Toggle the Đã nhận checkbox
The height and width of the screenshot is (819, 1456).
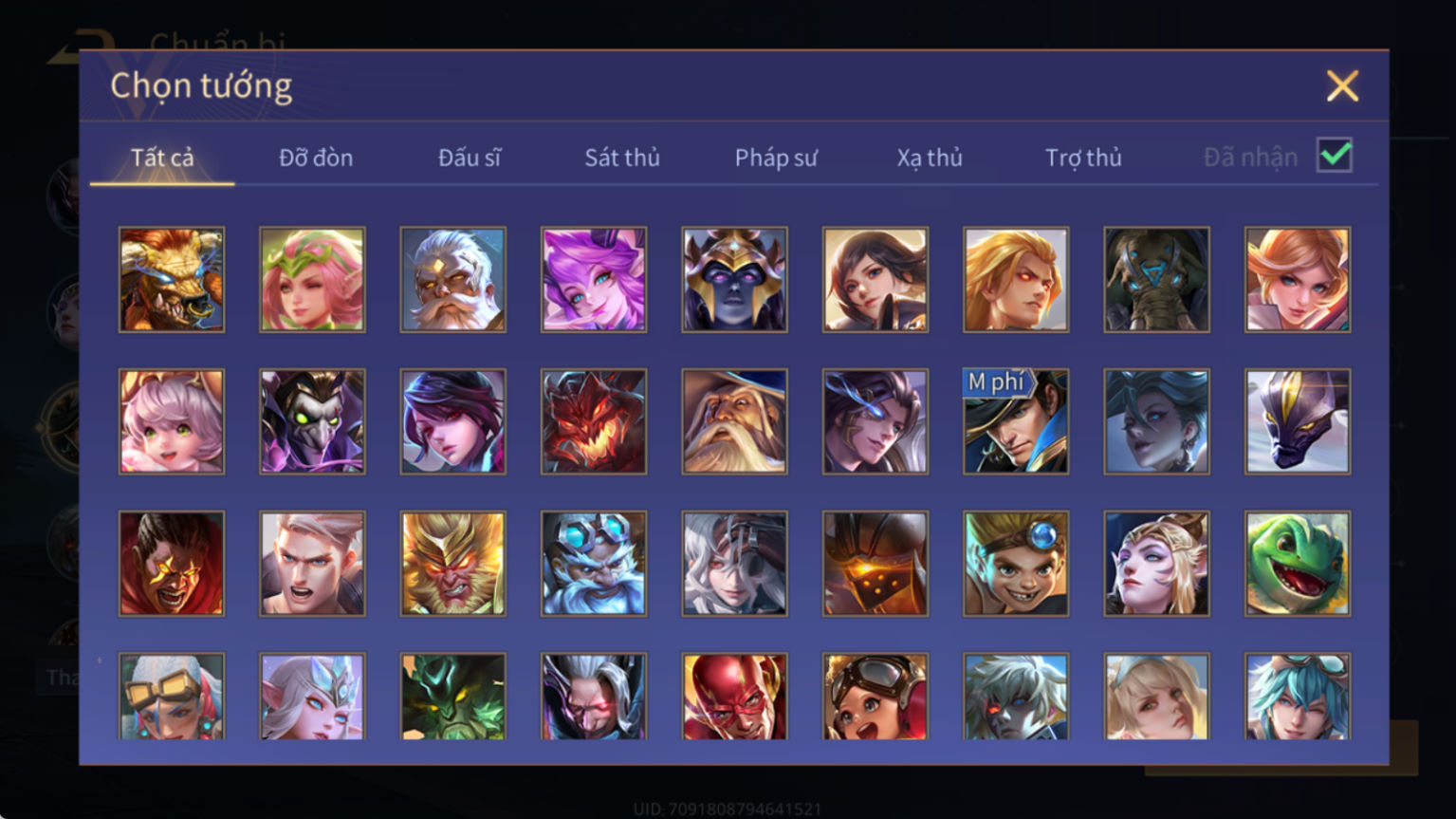(x=1335, y=156)
